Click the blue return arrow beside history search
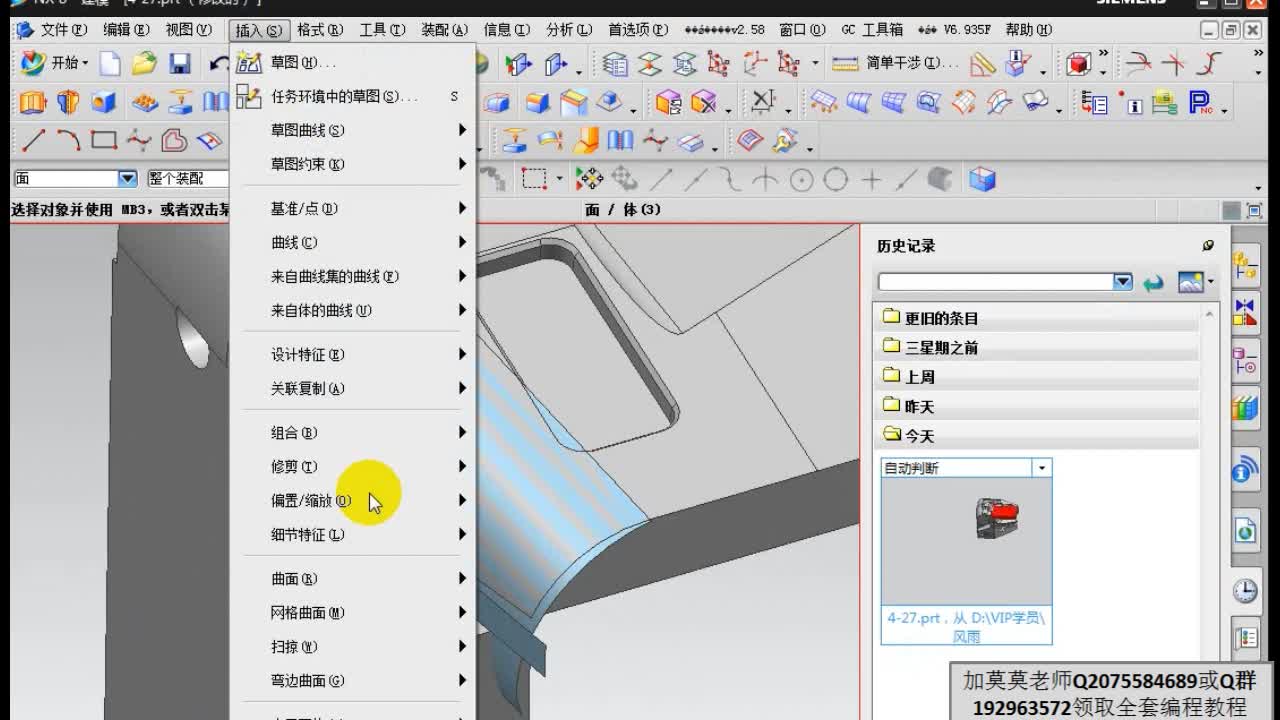 1153,282
